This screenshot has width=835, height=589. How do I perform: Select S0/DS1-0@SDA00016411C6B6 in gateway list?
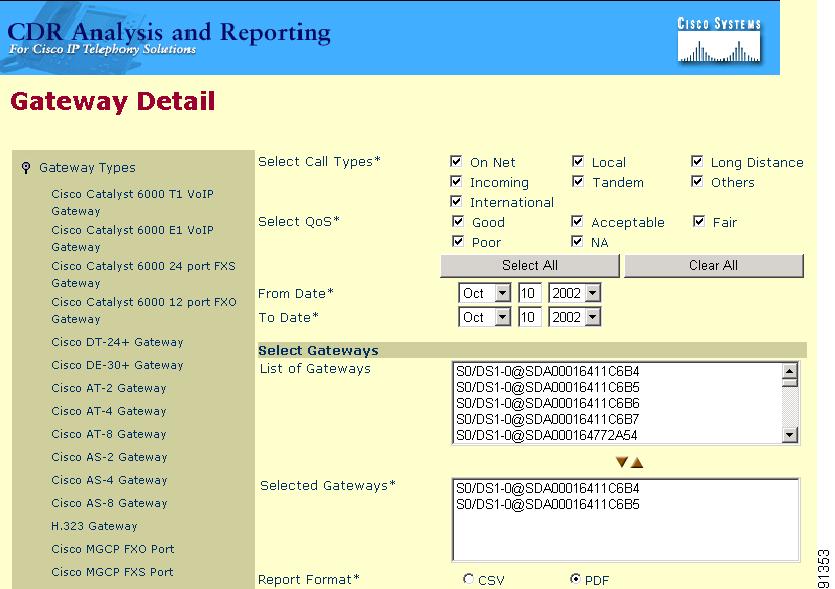coord(547,403)
